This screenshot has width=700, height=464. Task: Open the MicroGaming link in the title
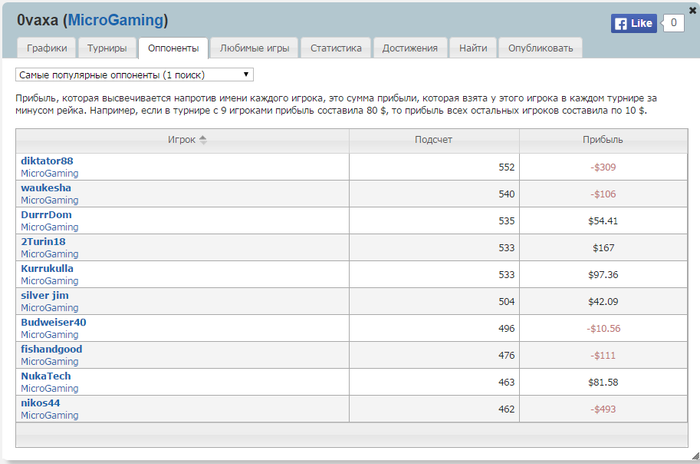[116, 20]
